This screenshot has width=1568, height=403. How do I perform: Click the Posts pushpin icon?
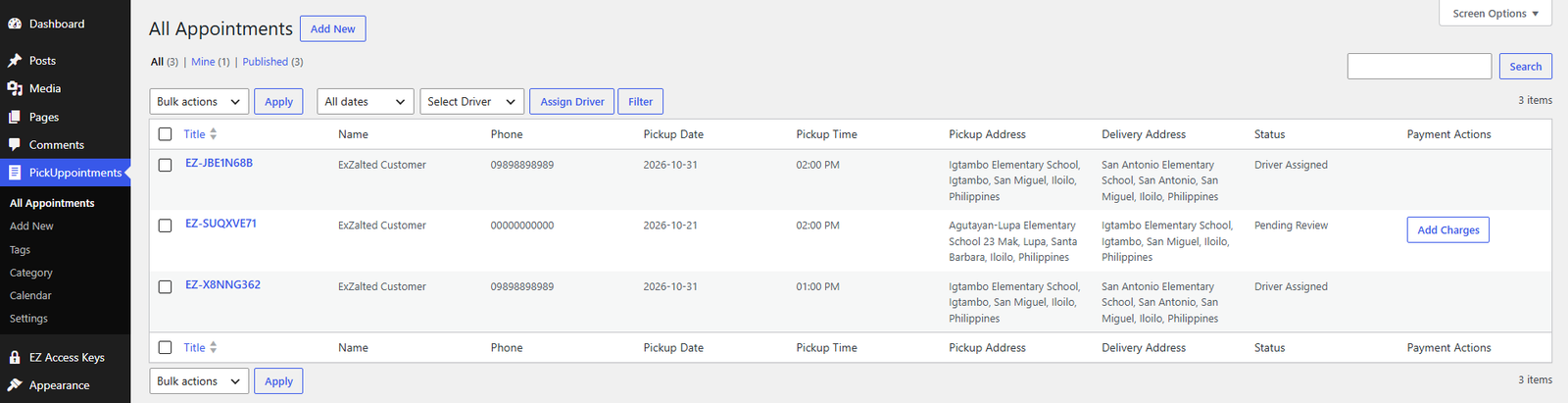pos(15,61)
